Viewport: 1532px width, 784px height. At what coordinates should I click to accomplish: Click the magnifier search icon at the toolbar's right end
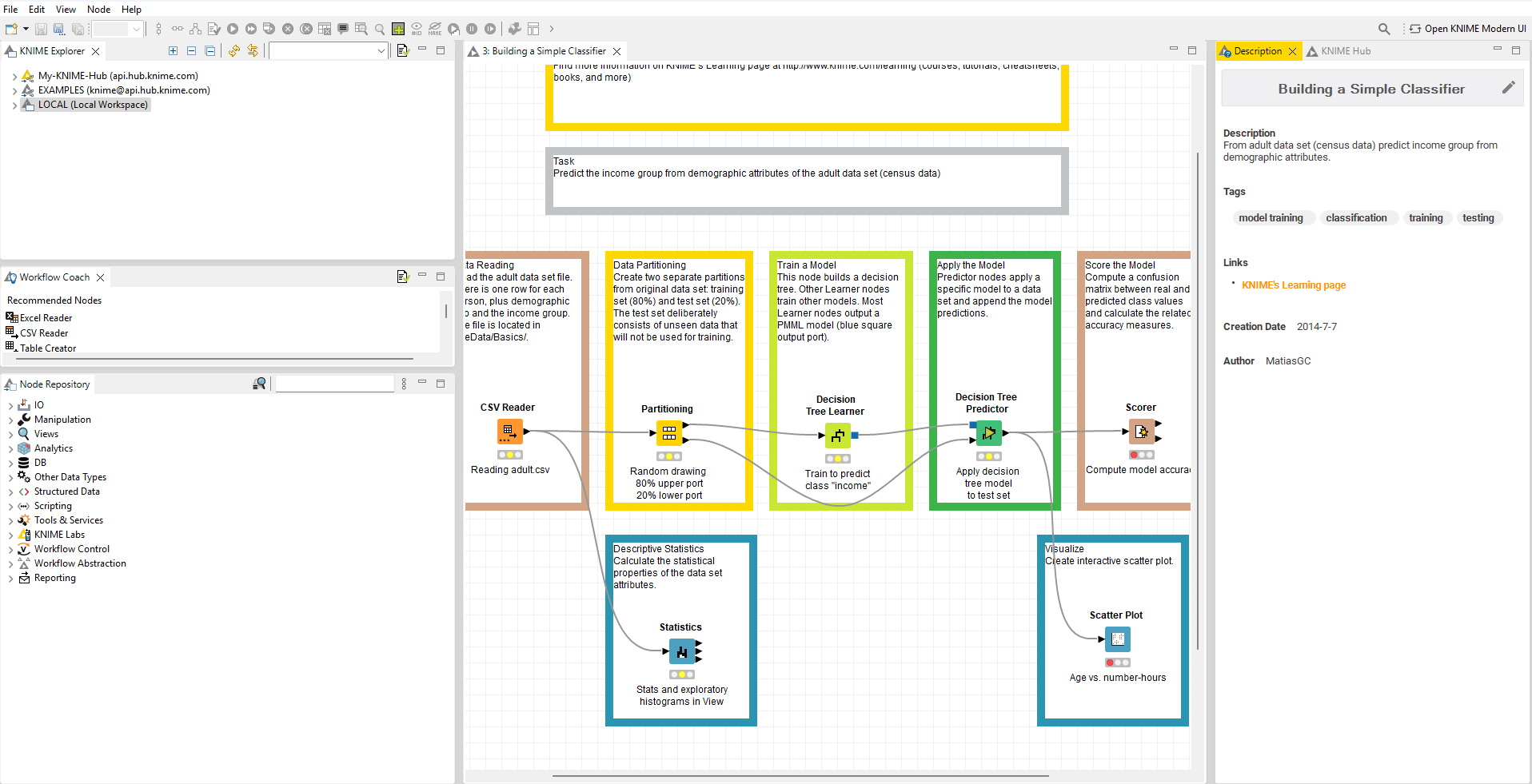coord(1384,29)
